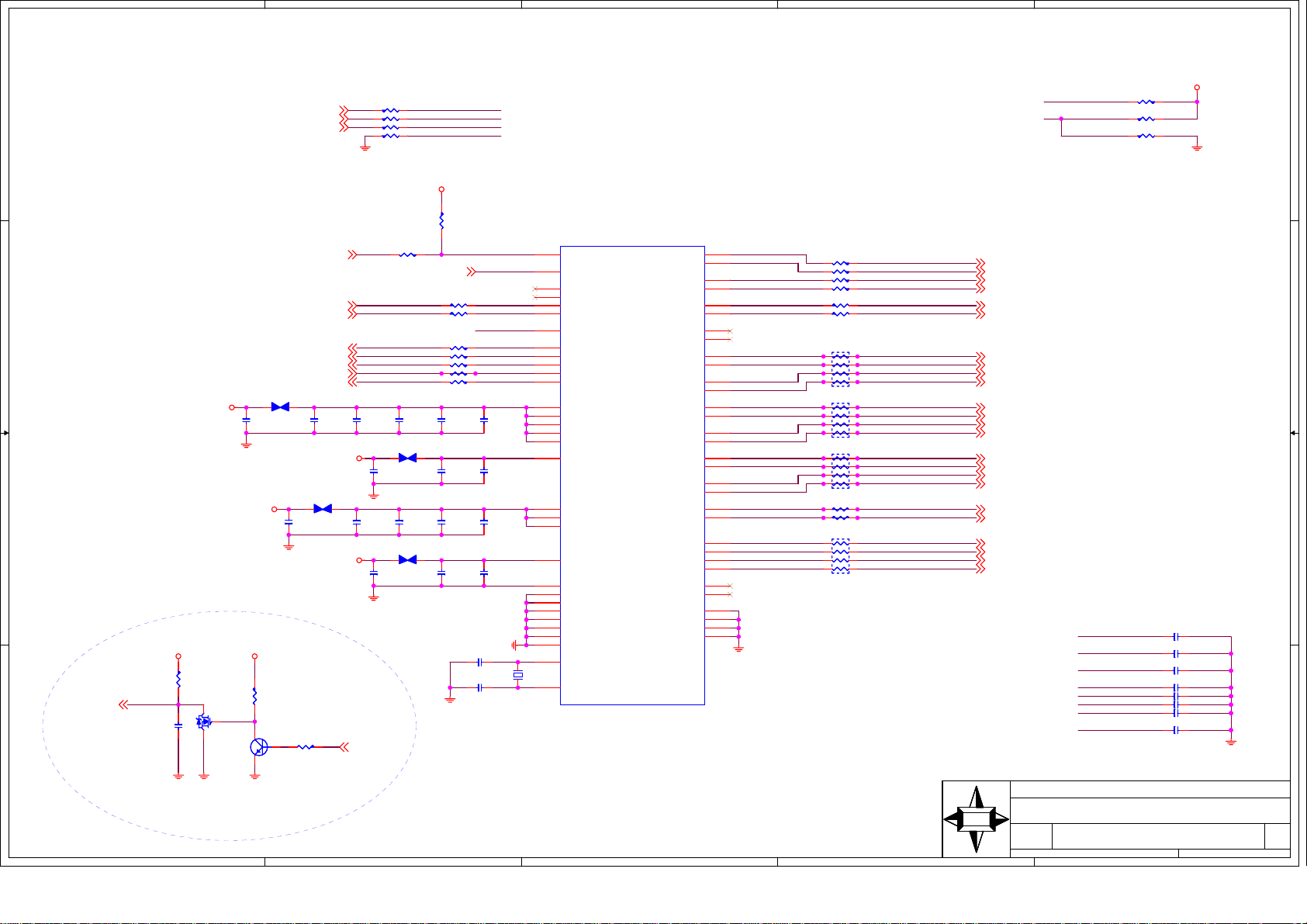Screen dimensions: 1307x924
Task: Select the ground symbol under the top-left resistor group
Action: coord(365,147)
